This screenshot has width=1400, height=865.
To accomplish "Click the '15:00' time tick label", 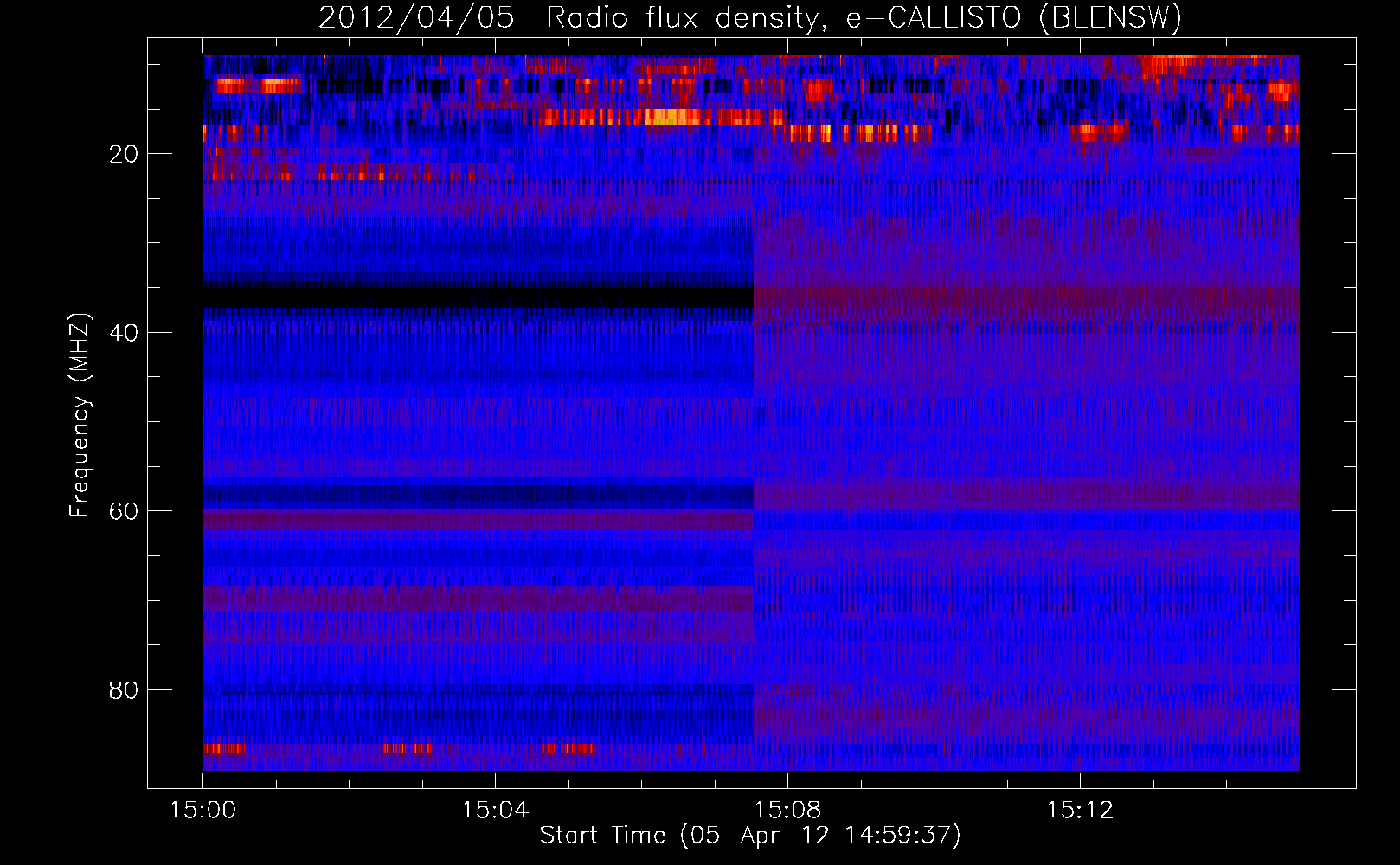I will (203, 811).
